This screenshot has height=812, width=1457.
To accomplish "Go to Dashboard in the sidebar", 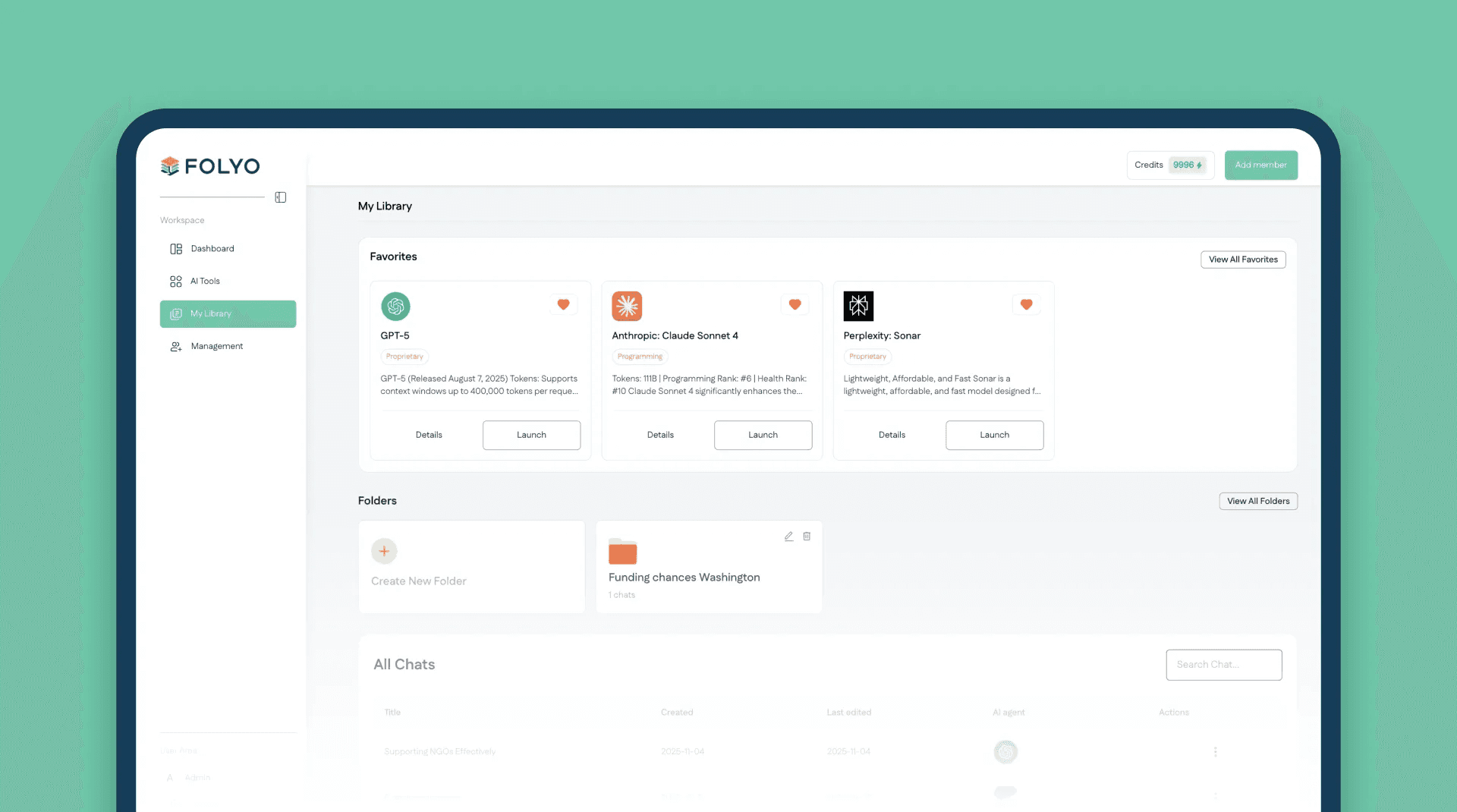I will click(212, 249).
